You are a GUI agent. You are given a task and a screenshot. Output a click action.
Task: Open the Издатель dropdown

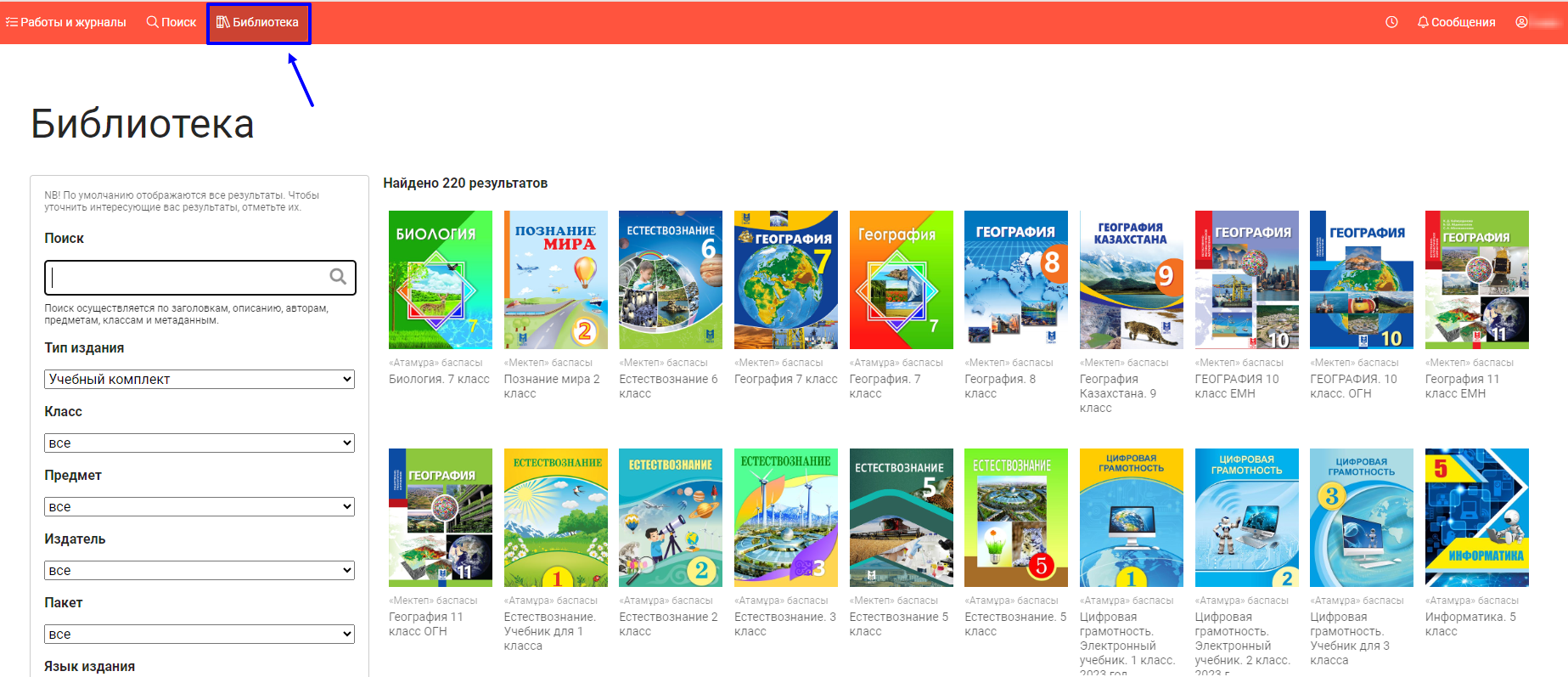[200, 570]
